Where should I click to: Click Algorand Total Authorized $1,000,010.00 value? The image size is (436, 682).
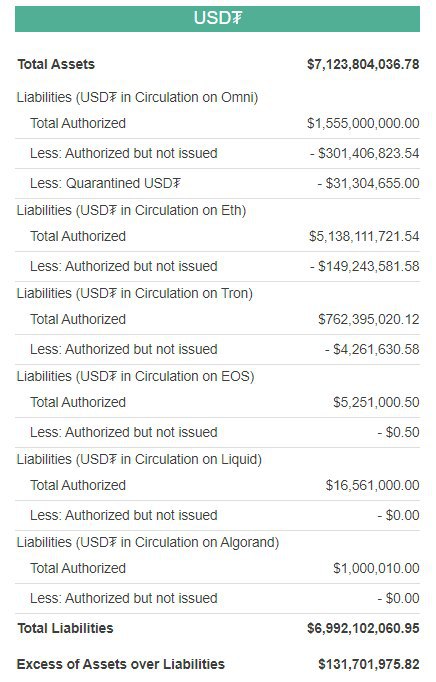pyautogui.click(x=376, y=568)
